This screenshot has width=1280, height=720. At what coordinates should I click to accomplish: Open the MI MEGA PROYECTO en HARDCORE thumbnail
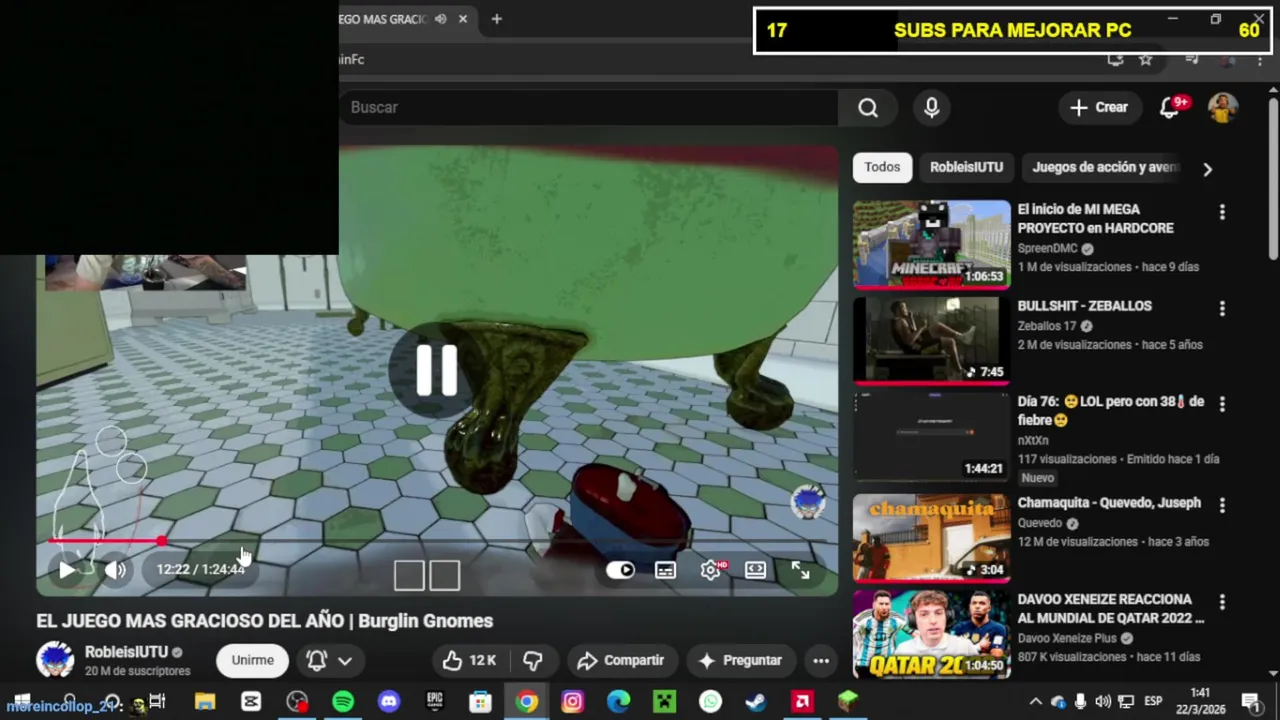click(932, 244)
